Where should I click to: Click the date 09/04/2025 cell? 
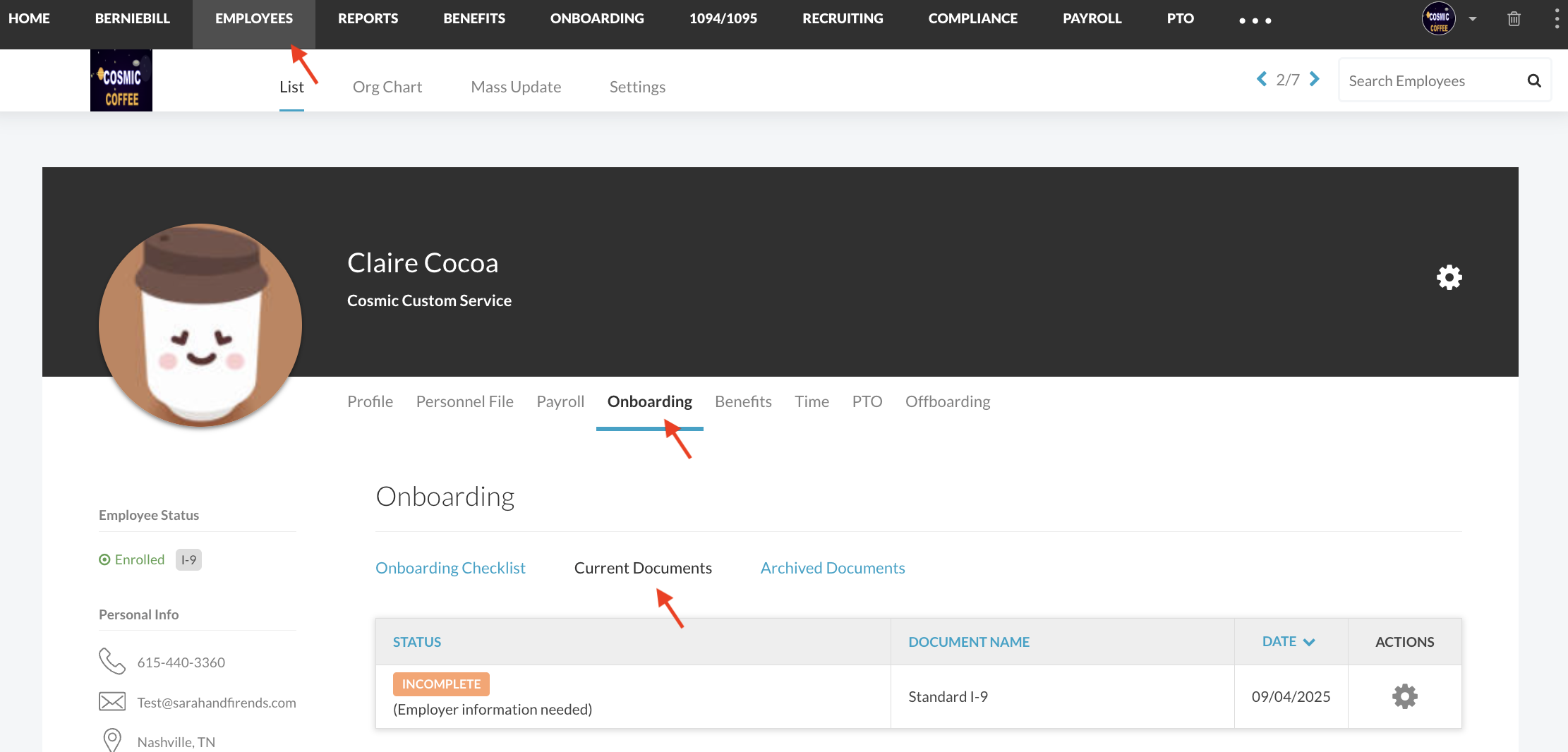tap(1291, 696)
